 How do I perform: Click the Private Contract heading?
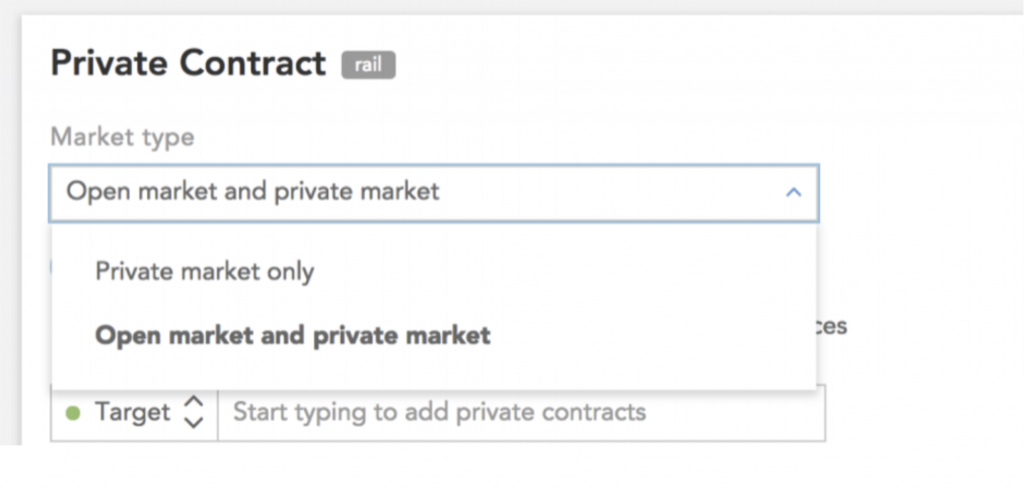[188, 64]
